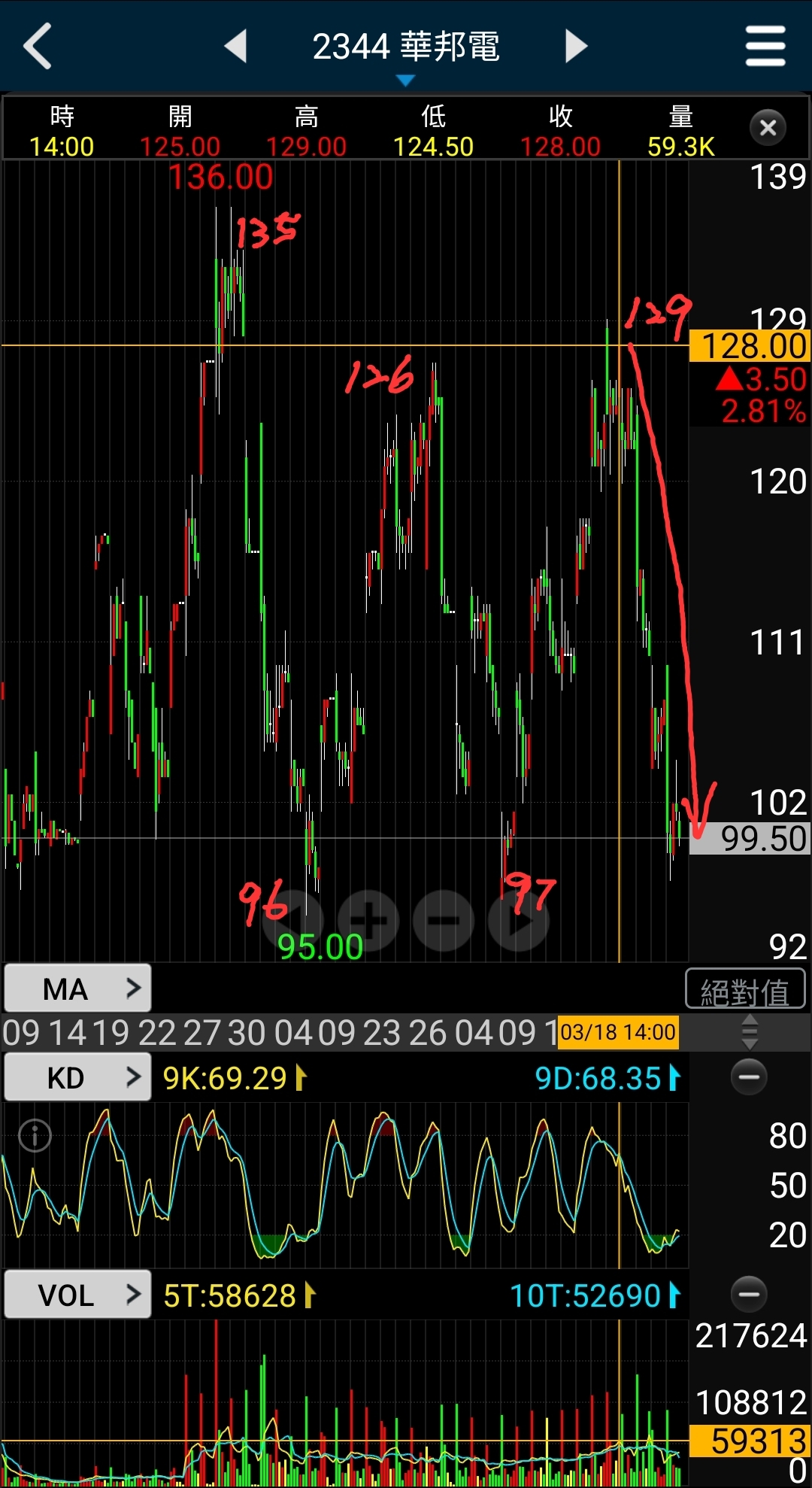Image resolution: width=812 pixels, height=1488 pixels.
Task: Tap the back arrow in the header
Action: tap(38, 47)
